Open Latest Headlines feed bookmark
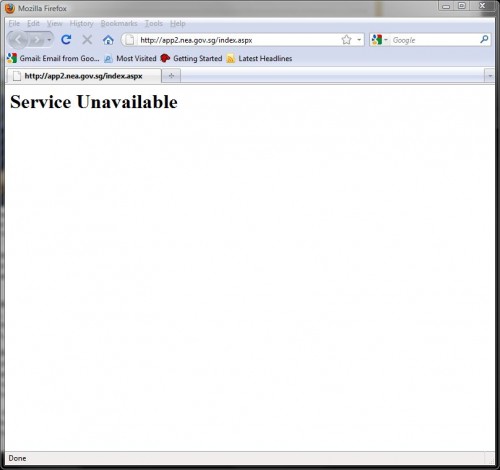The width and height of the screenshot is (500, 470). click(x=259, y=58)
